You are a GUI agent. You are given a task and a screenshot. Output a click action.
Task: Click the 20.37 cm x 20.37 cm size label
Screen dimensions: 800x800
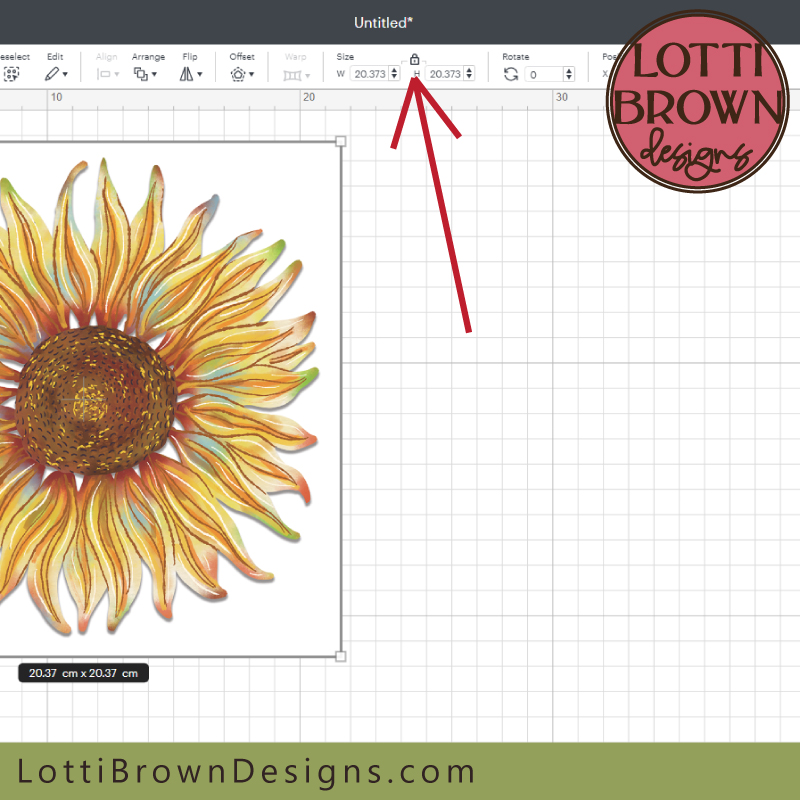pos(83,673)
